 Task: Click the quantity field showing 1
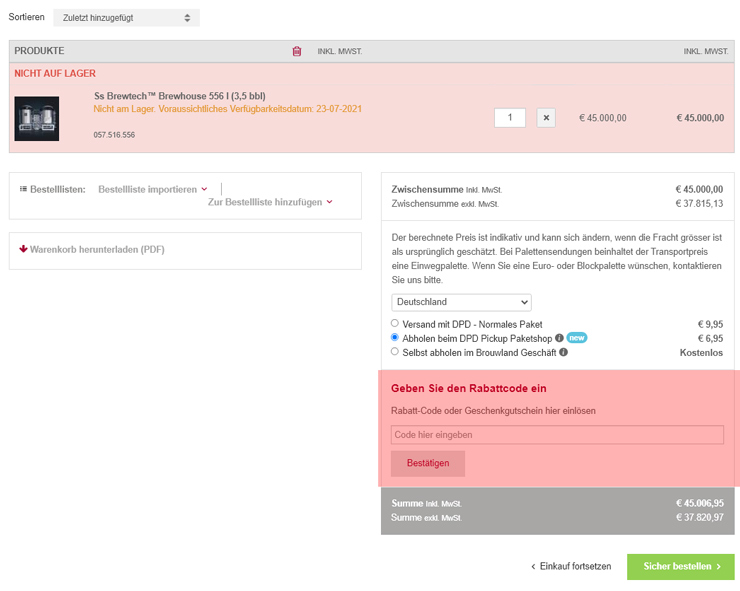[510, 118]
